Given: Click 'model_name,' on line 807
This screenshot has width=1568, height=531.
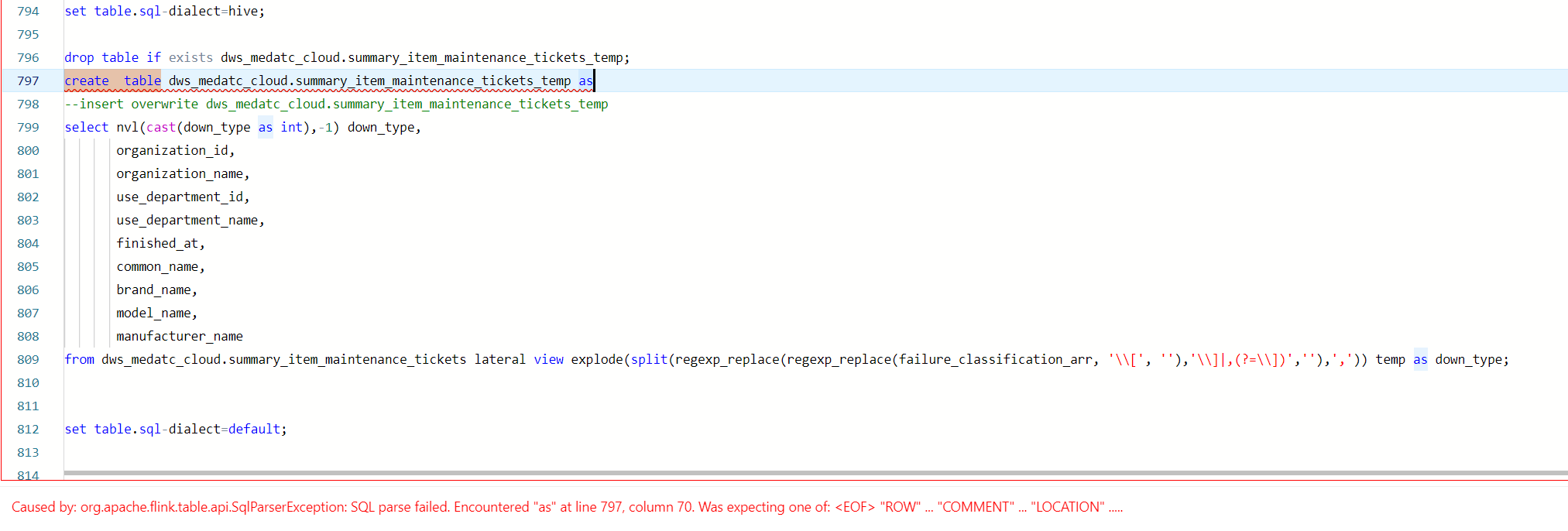Looking at the screenshot, I should point(157,313).
